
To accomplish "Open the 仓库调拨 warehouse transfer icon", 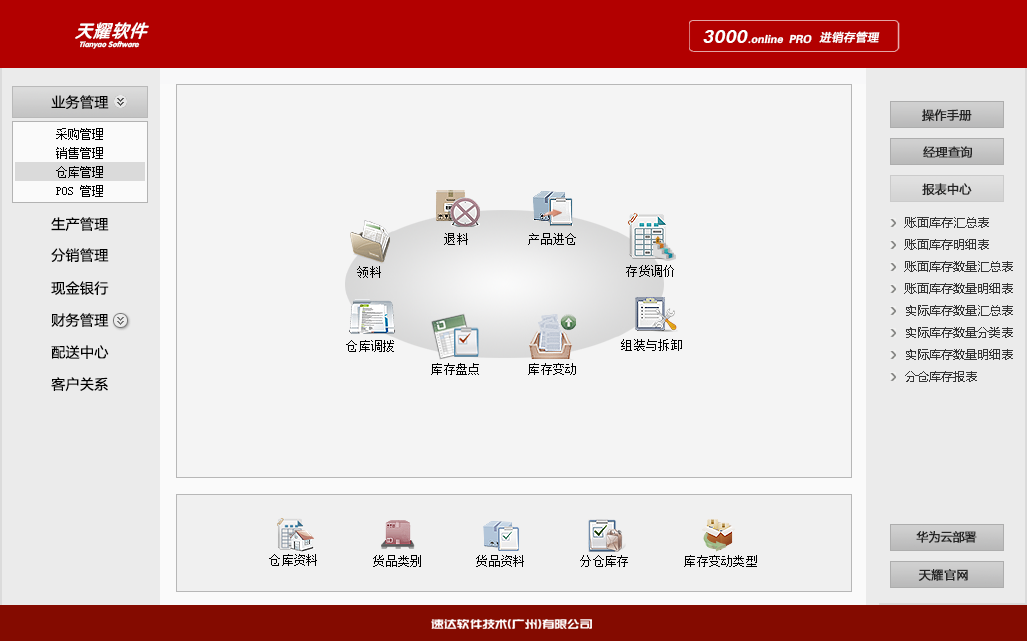I will tap(370, 318).
